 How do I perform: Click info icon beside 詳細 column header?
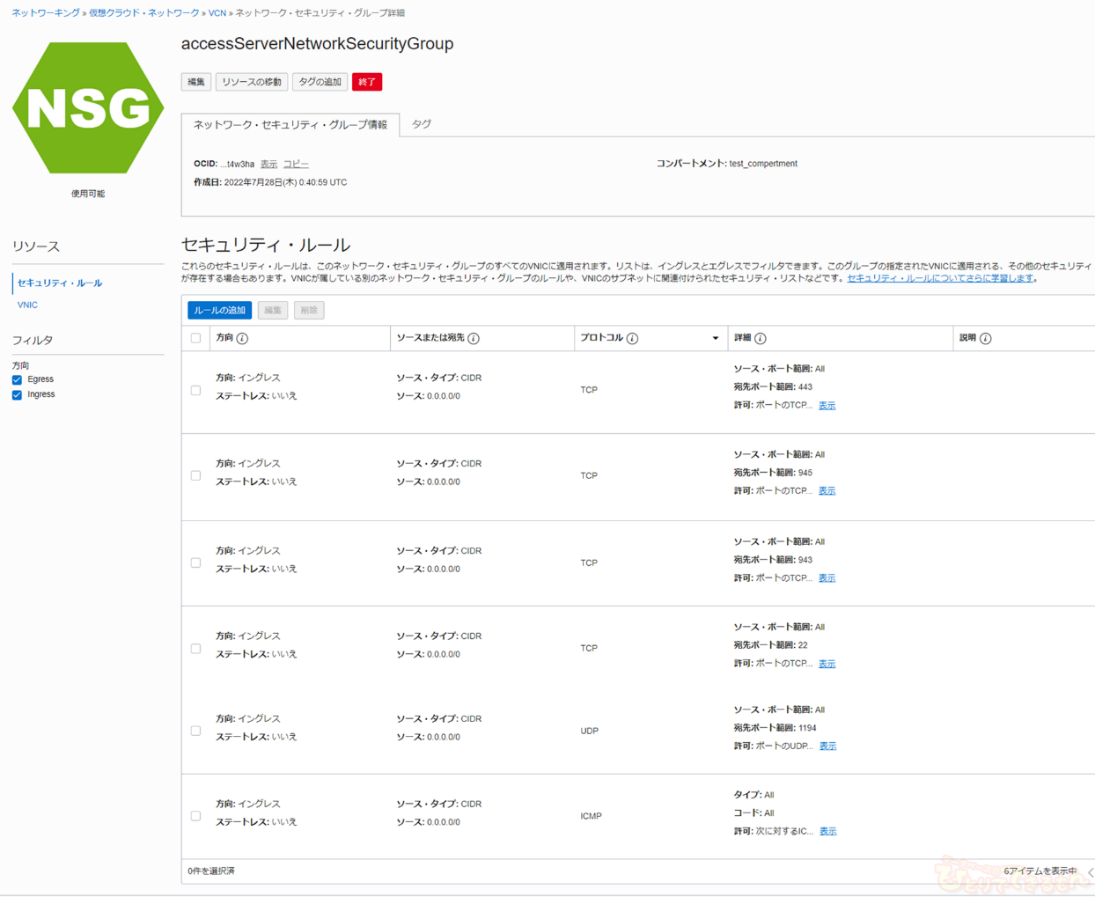point(761,339)
